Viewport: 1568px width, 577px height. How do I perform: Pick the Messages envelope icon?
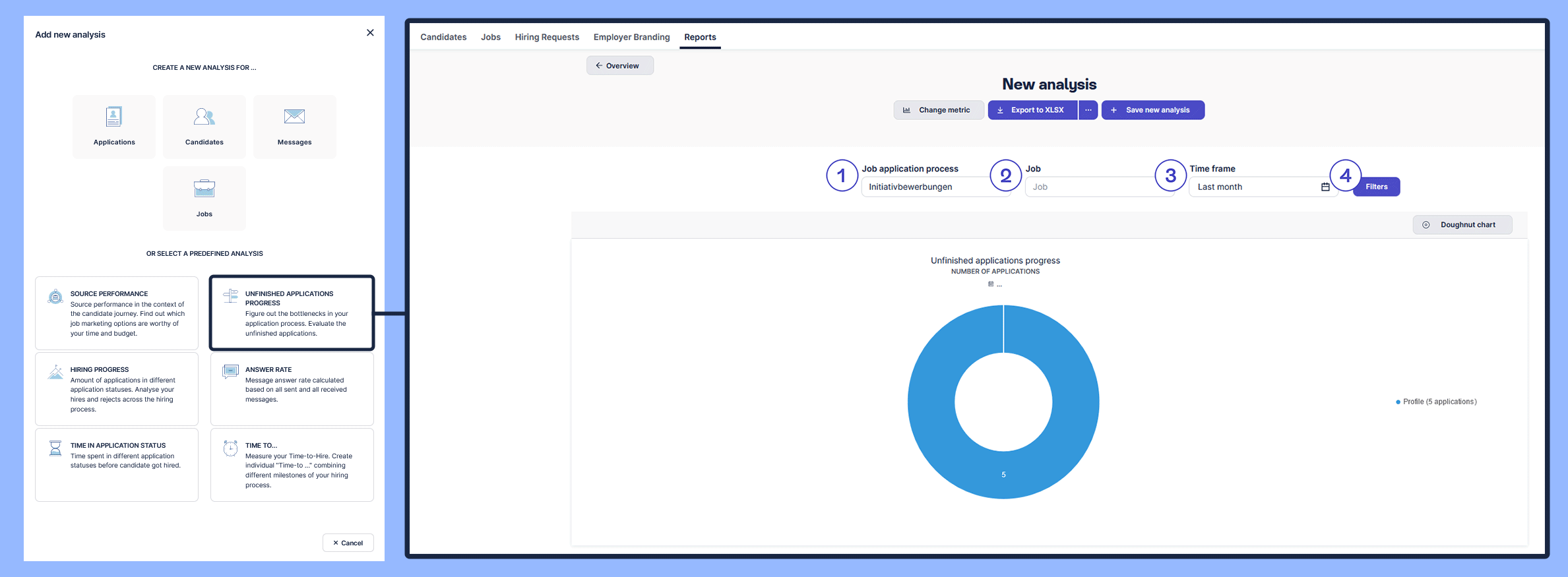[294, 117]
